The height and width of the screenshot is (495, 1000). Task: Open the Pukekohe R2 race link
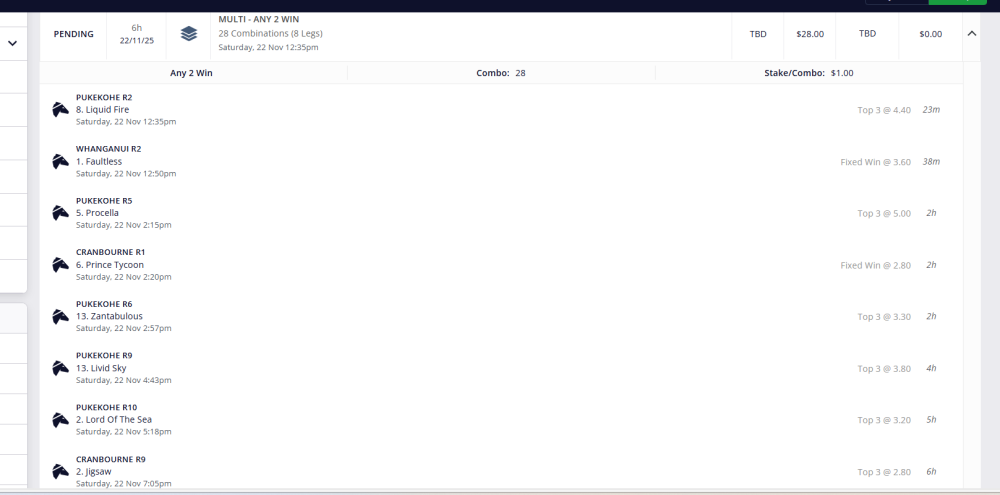click(104, 97)
